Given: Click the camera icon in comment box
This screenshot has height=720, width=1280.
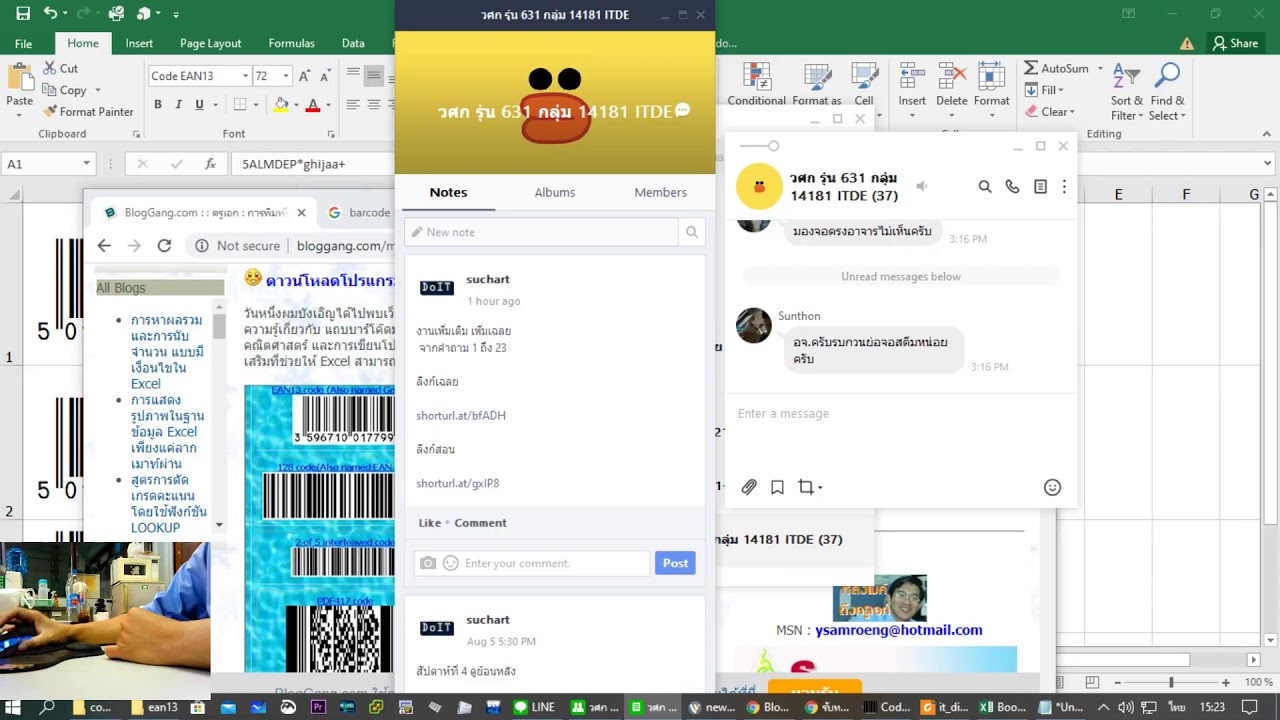Looking at the screenshot, I should 428,563.
